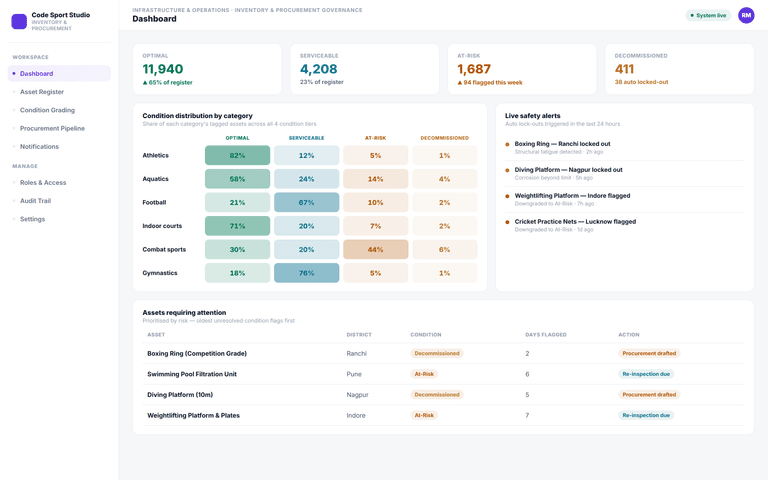Click the DECOMMISSIONED column header in heatmap
The image size is (768, 480).
tap(445, 138)
